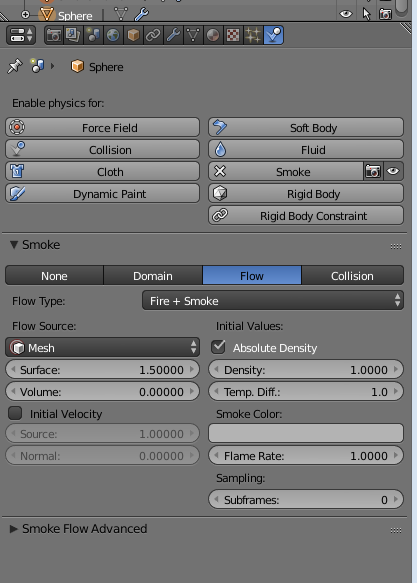Click the Volume value field
Screen dimensions: 417x583
point(103,392)
